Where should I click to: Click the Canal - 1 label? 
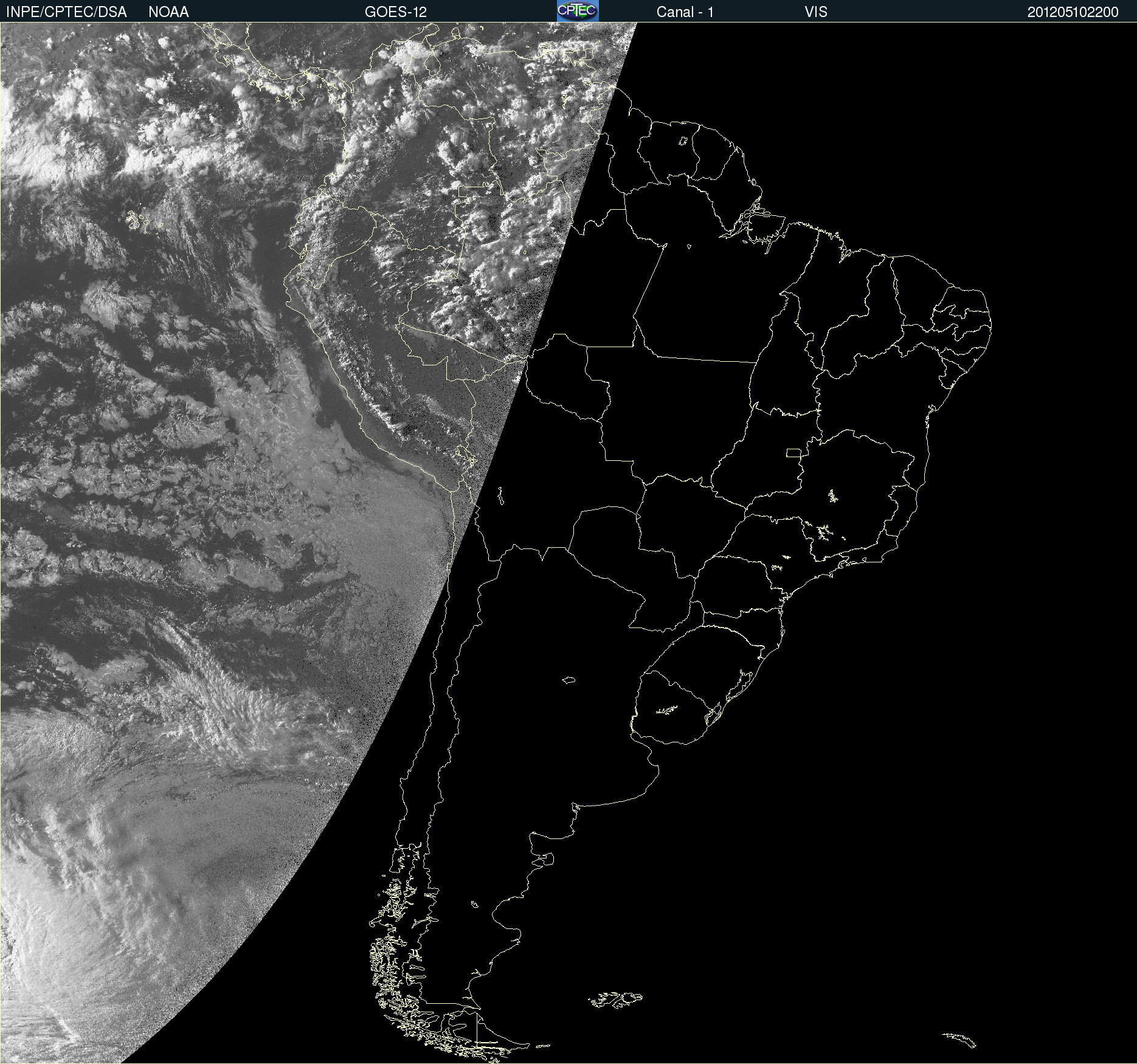pos(685,12)
